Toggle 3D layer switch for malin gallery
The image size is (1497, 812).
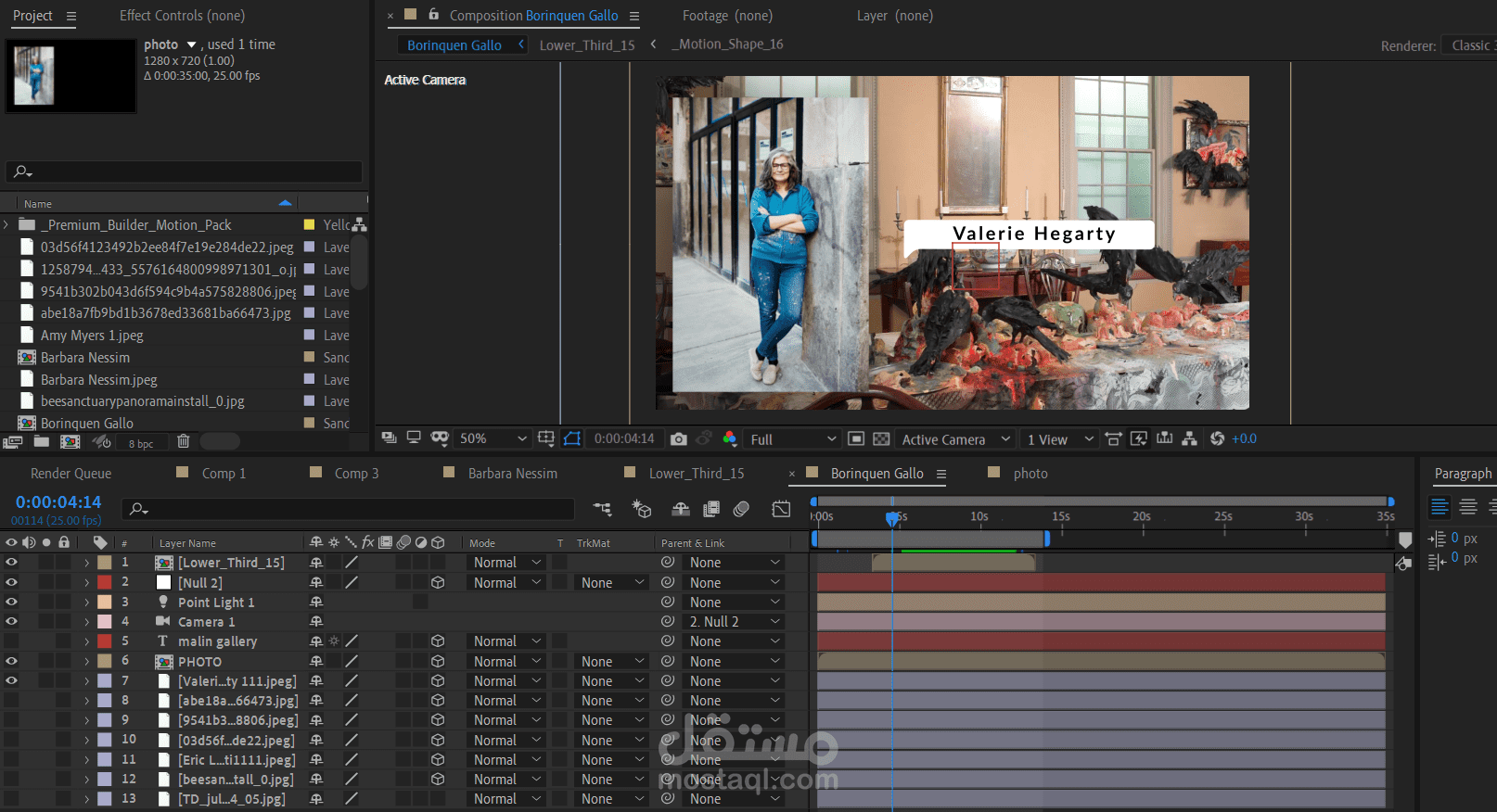point(438,641)
